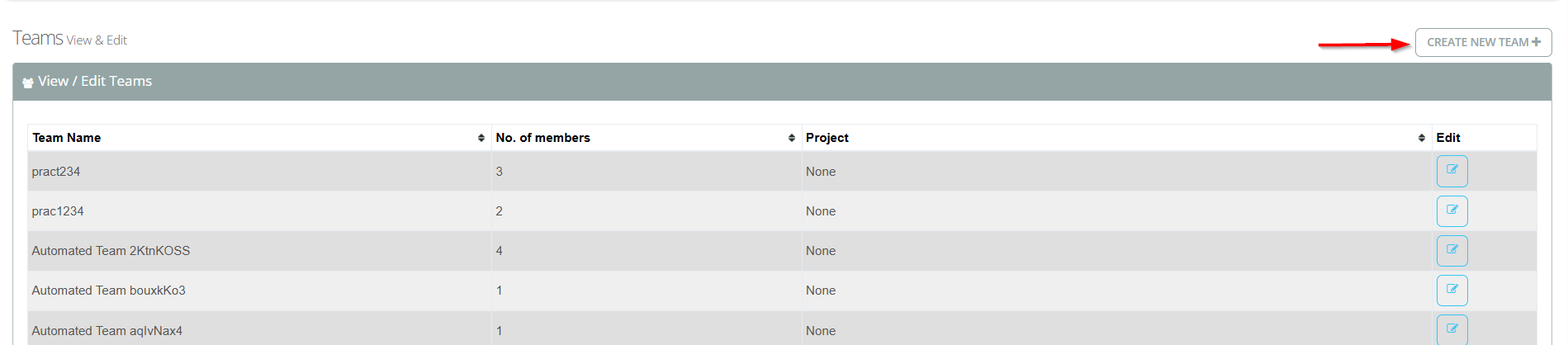Select the pract234 team name cell

coord(56,172)
